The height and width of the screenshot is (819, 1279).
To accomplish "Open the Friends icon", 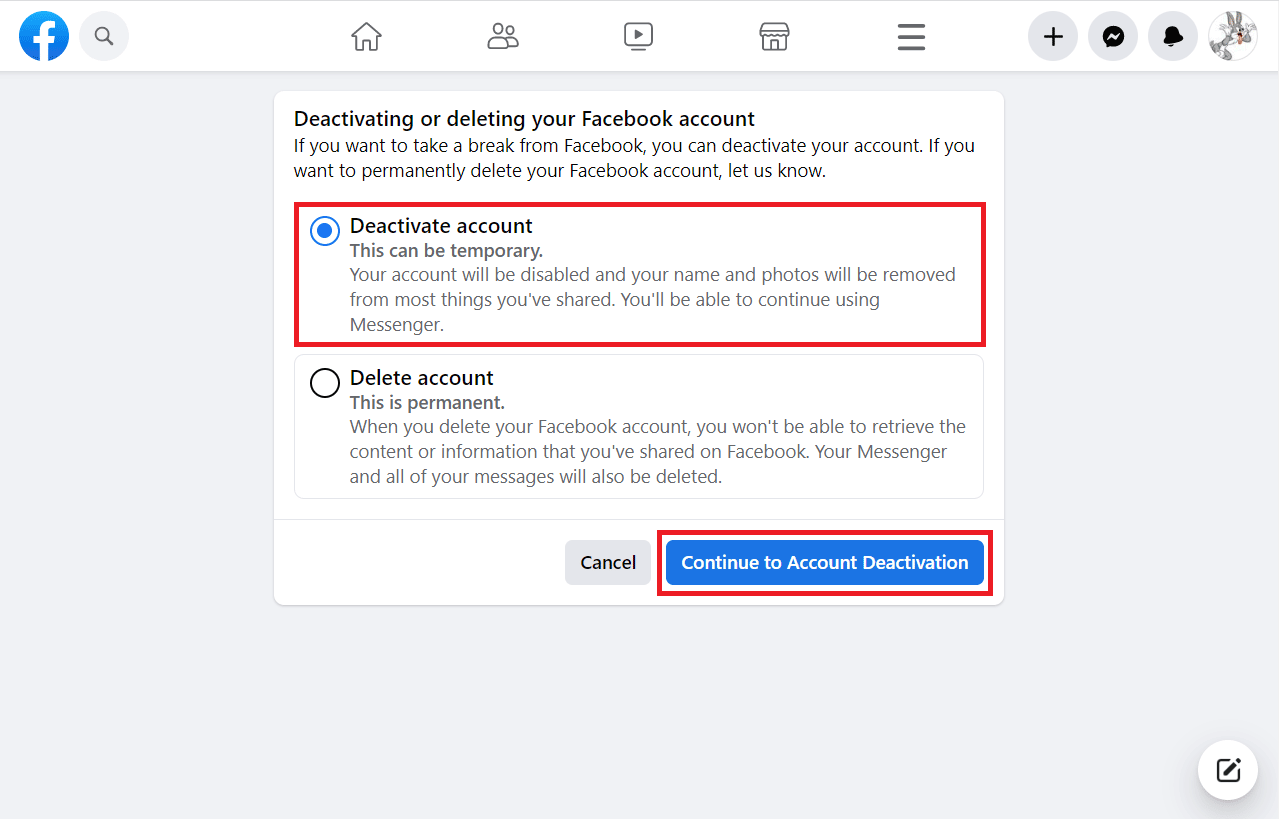I will pyautogui.click(x=502, y=37).
